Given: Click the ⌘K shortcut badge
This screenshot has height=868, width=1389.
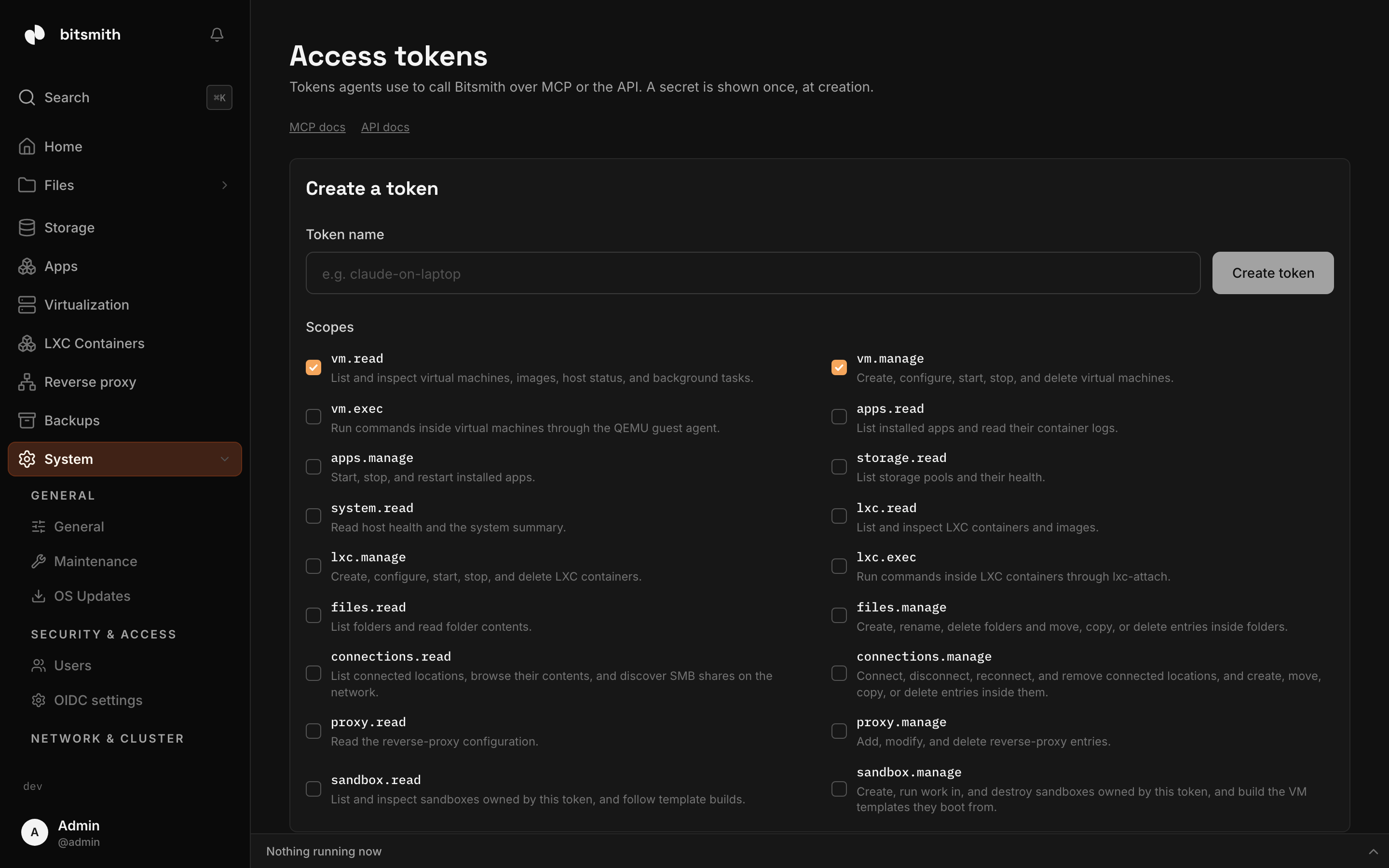Looking at the screenshot, I should pyautogui.click(x=219, y=97).
